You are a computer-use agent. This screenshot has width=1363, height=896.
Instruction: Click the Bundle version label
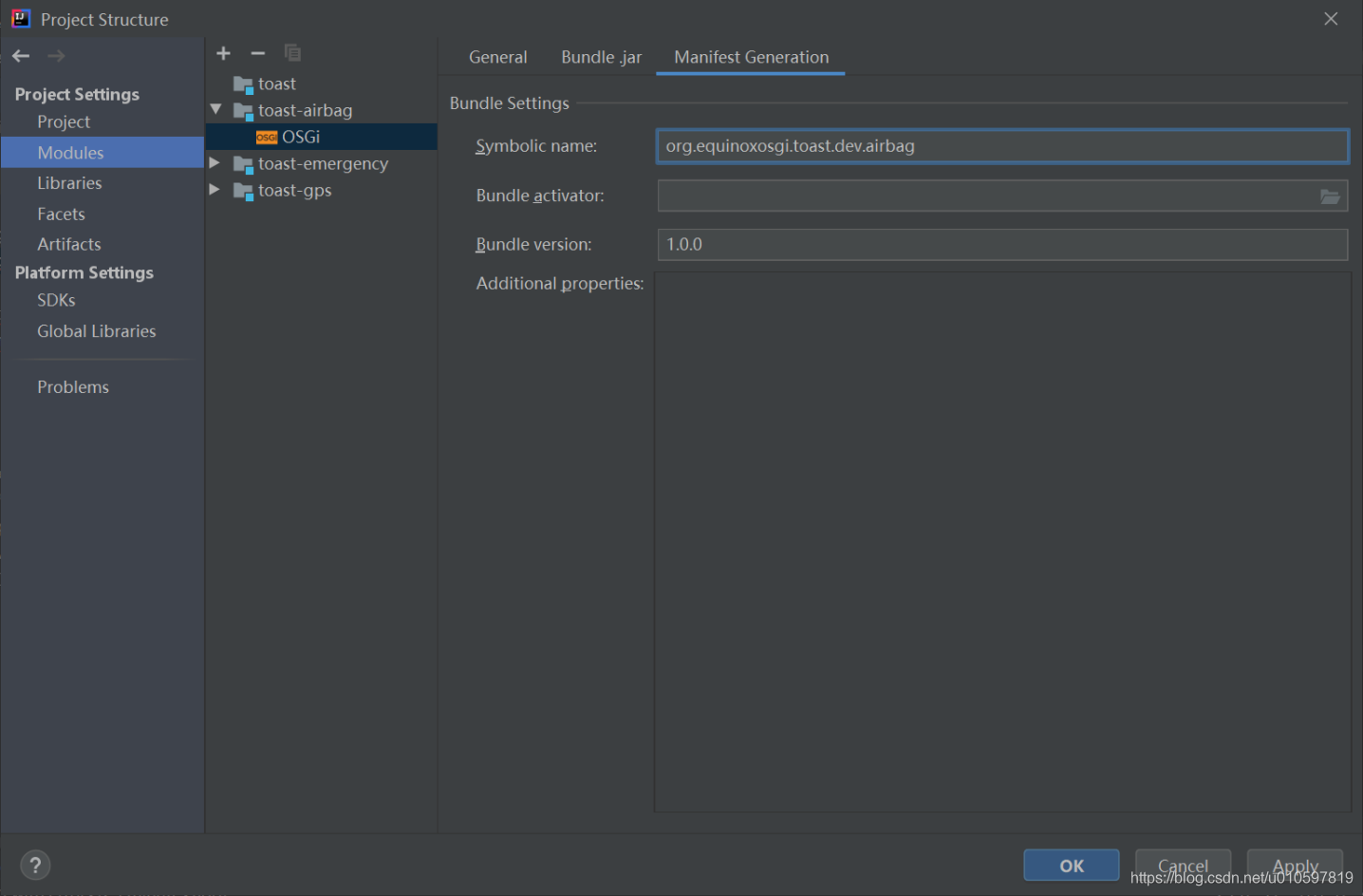pos(533,245)
